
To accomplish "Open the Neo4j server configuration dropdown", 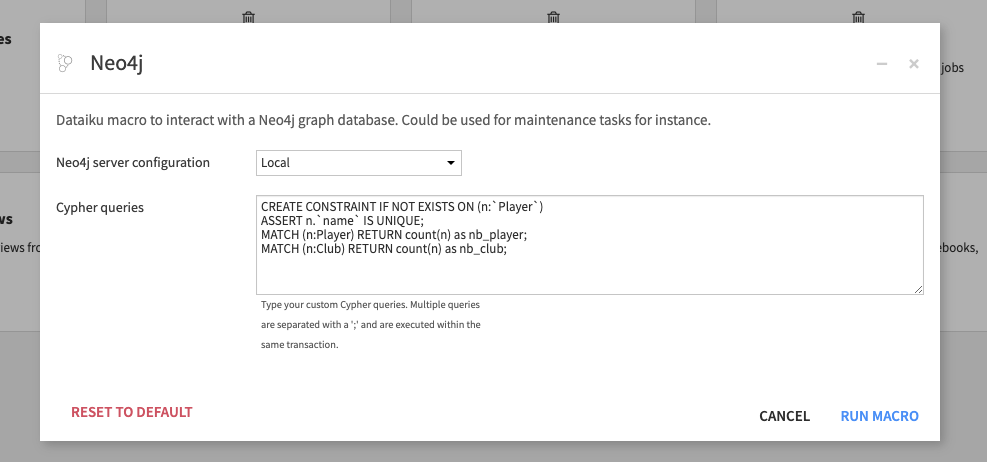I will tap(358, 162).
